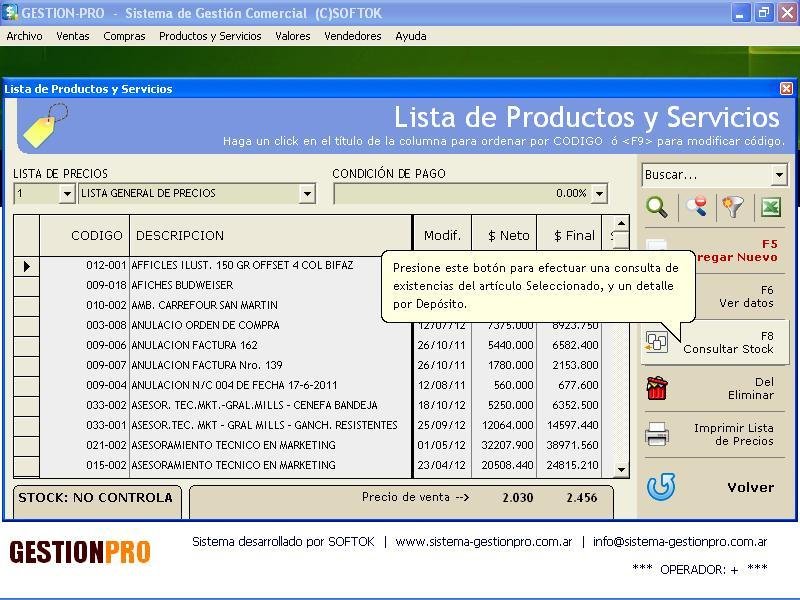The width and height of the screenshot is (800, 600).
Task: Click the scrollbar down arrow in product list
Action: (621, 469)
